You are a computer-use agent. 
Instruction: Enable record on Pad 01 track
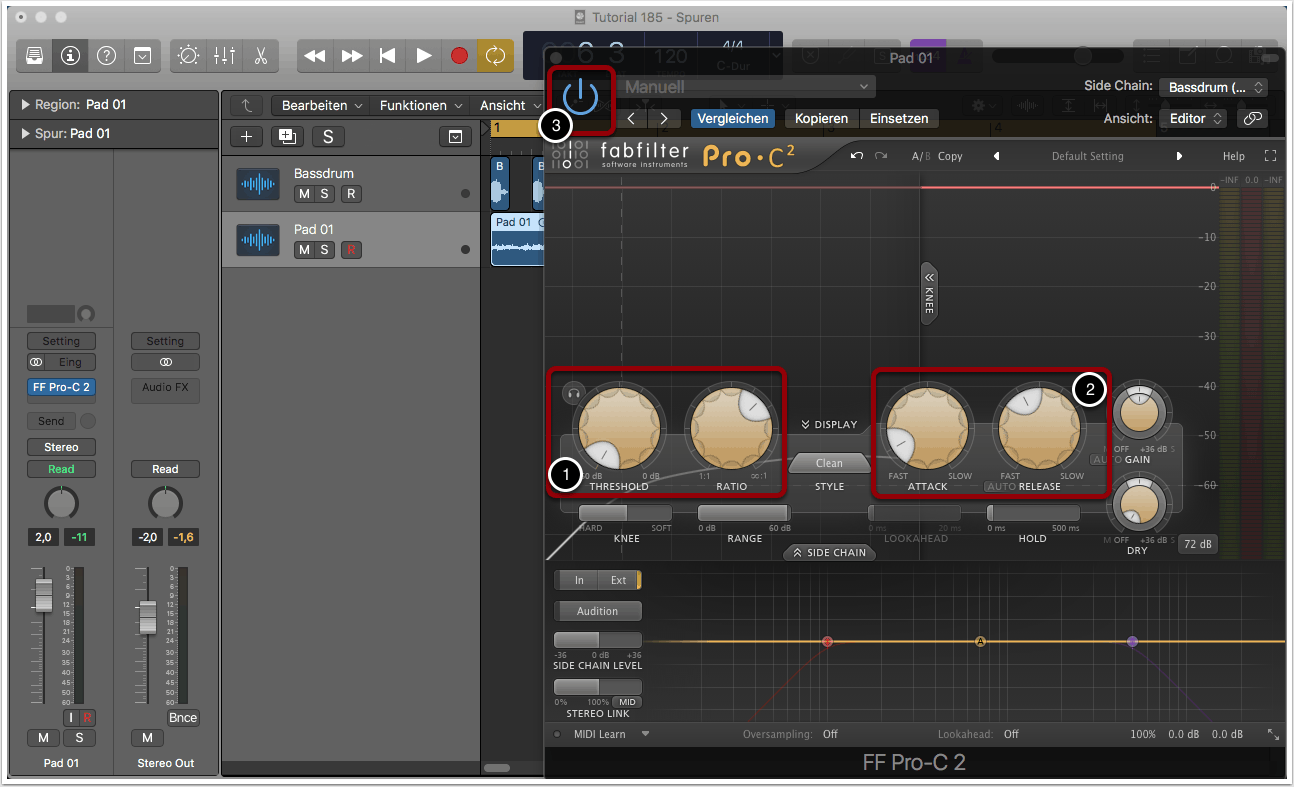point(350,249)
